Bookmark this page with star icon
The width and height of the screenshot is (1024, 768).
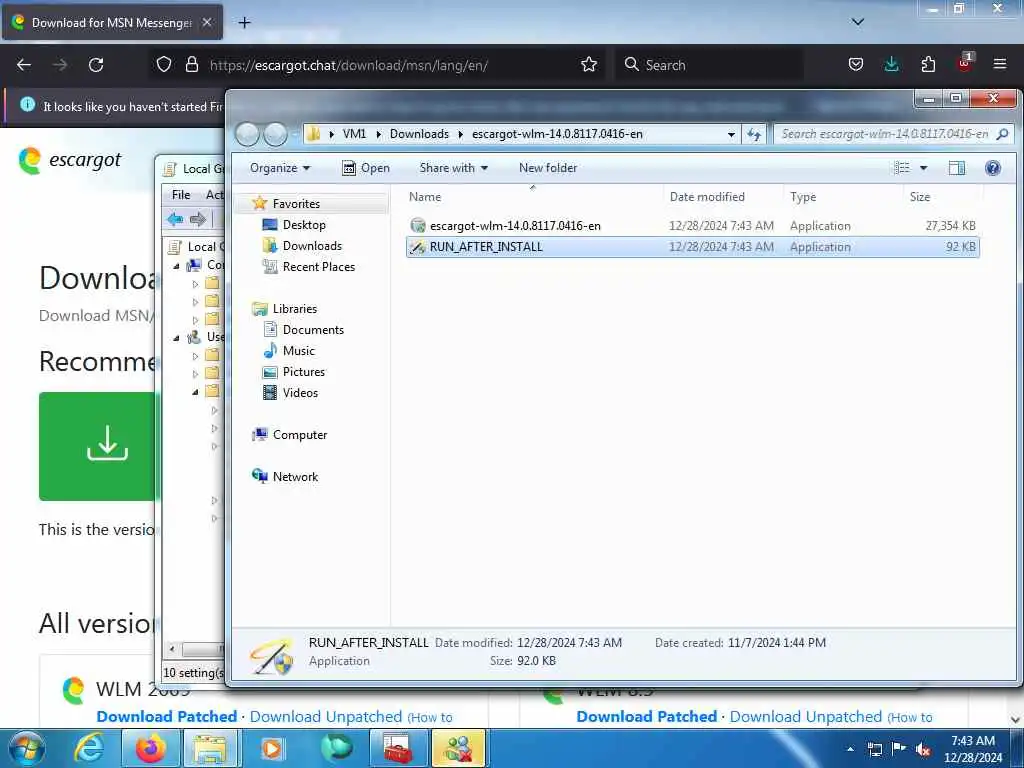pyautogui.click(x=588, y=65)
